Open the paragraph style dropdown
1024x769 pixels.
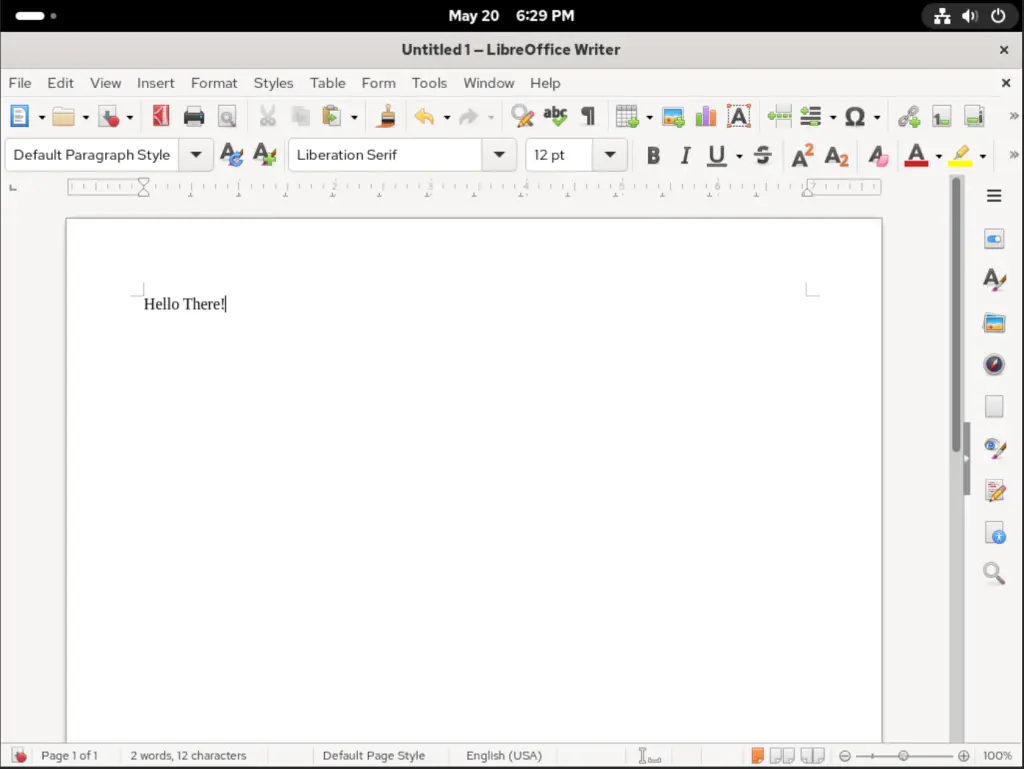pyautogui.click(x=196, y=155)
